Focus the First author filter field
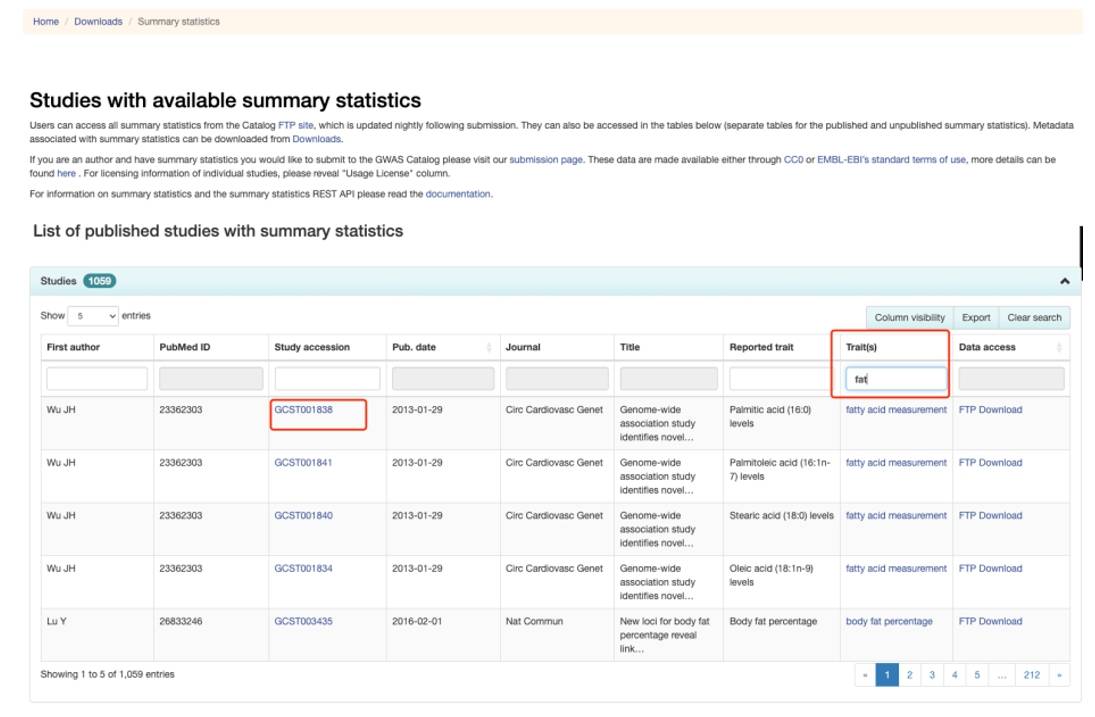Viewport: 1095px width, 717px height. pyautogui.click(x=97, y=378)
